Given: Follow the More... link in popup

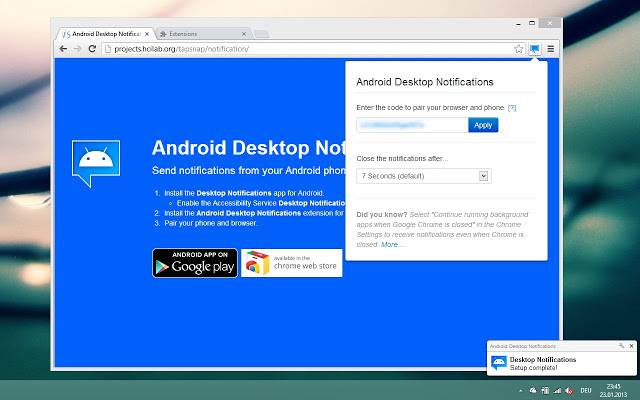Looking at the screenshot, I should 393,244.
